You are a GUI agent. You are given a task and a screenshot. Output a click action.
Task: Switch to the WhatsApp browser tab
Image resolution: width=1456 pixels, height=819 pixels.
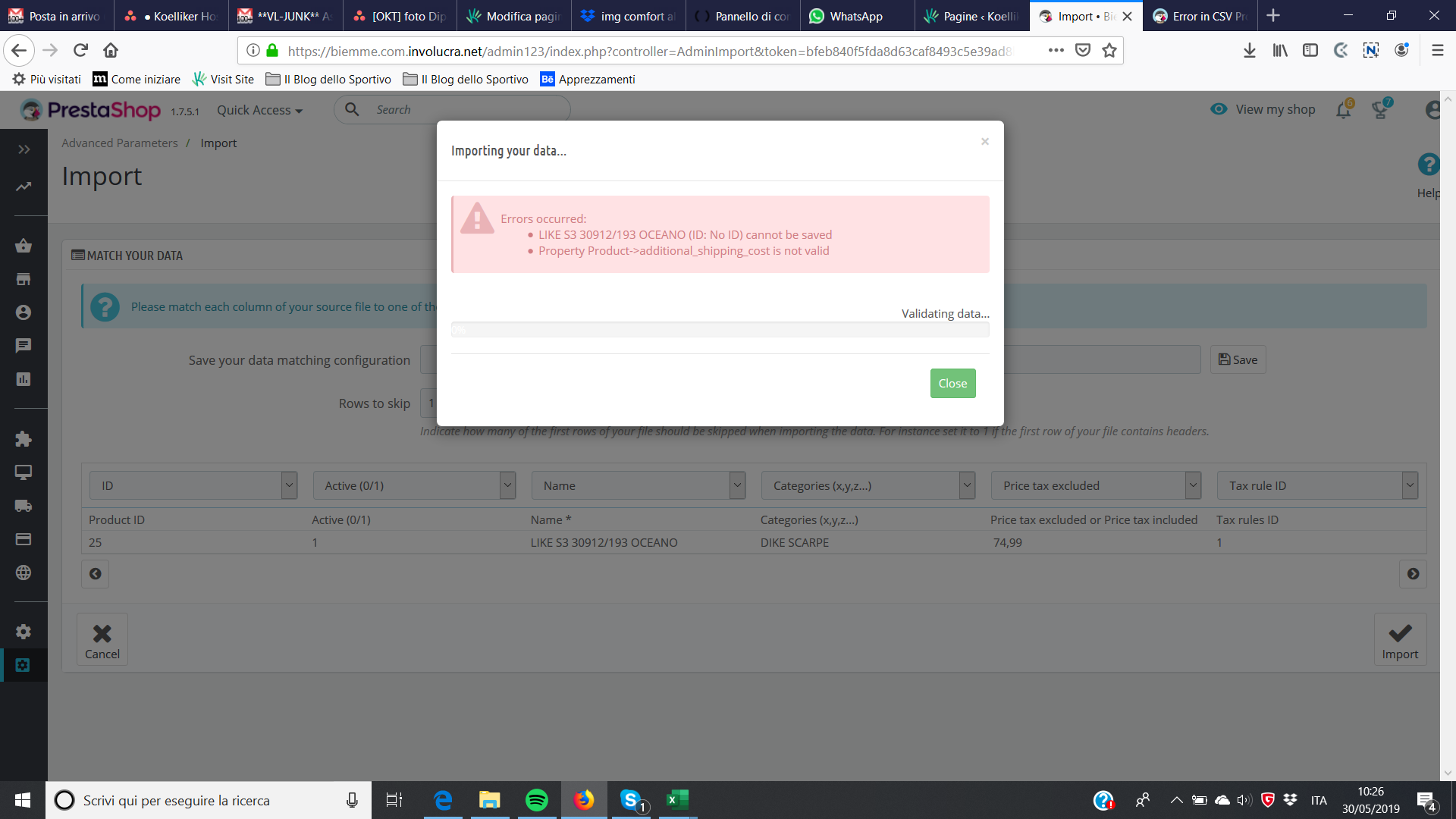(855, 16)
